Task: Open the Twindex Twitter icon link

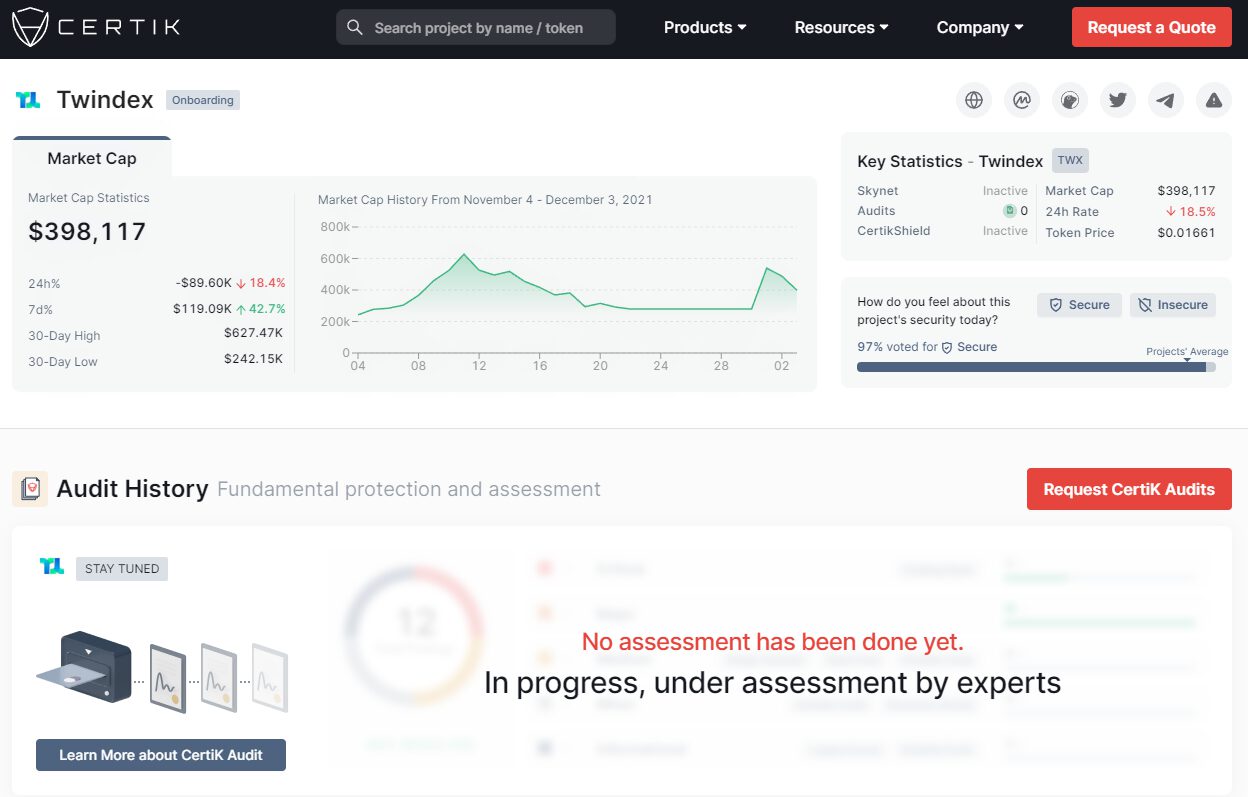Action: [1118, 100]
